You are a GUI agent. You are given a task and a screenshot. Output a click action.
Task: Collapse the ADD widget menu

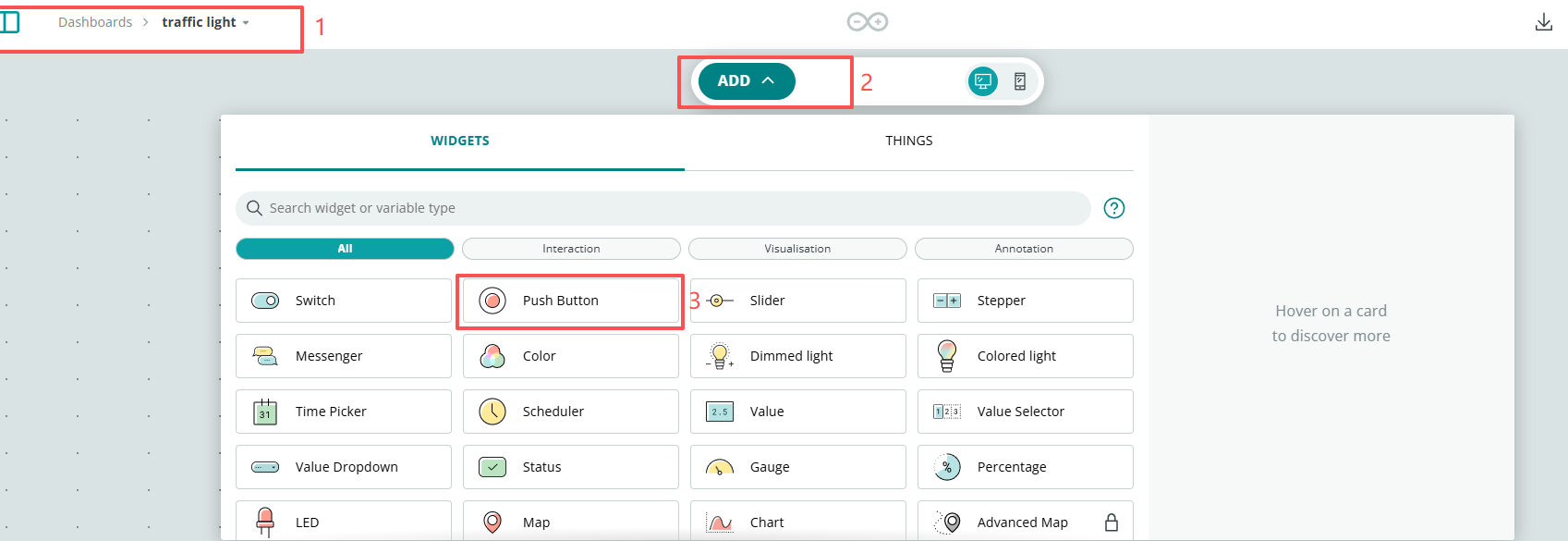coord(747,81)
